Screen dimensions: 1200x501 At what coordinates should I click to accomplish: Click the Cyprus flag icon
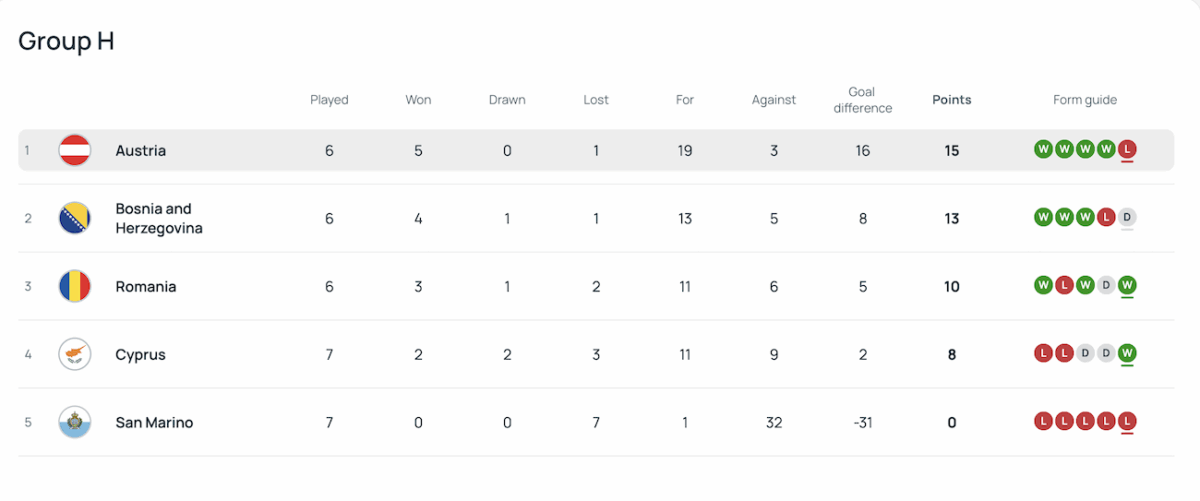click(x=75, y=354)
